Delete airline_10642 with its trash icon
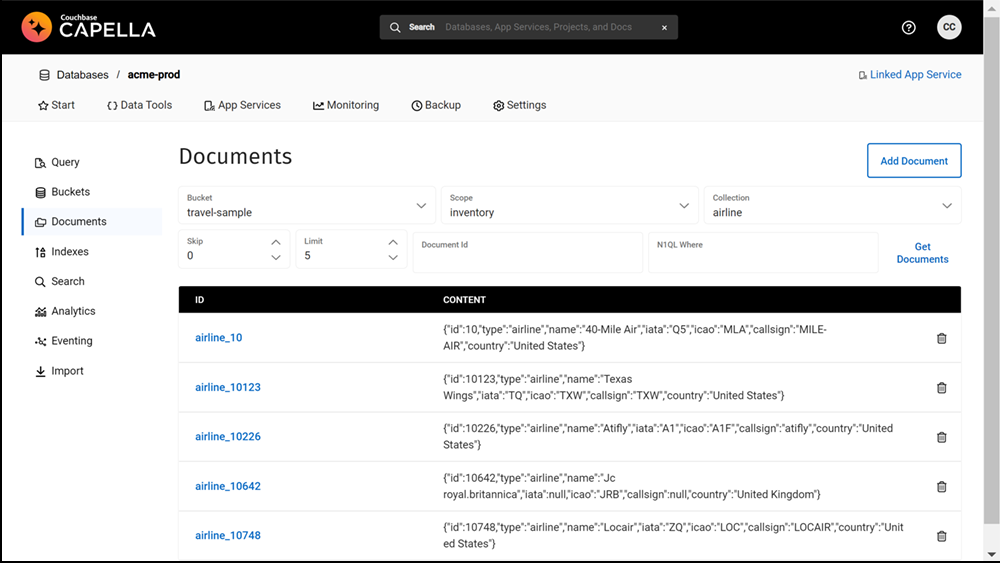 [941, 487]
